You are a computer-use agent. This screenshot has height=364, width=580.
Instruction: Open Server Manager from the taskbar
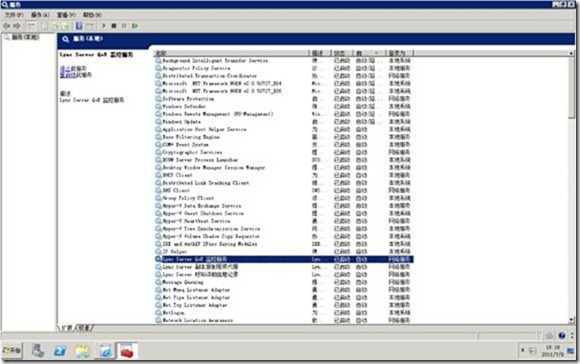click(38, 351)
